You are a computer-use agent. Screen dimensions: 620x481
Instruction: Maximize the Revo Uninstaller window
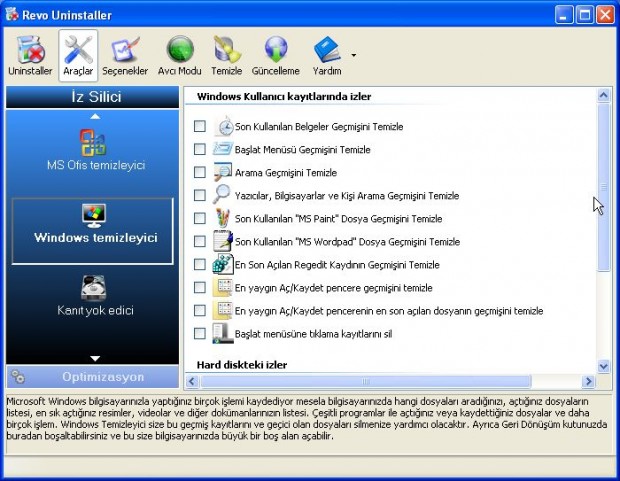point(585,15)
